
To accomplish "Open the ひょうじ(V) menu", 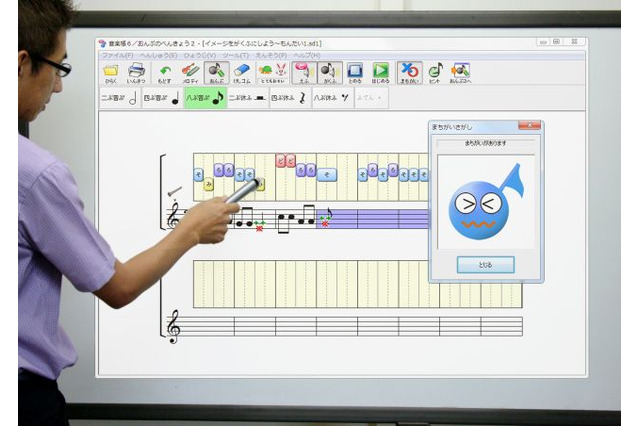I will coord(200,55).
